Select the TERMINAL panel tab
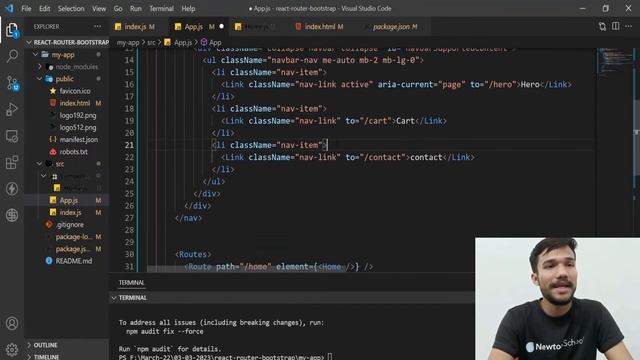The height and width of the screenshot is (360, 640). pyautogui.click(x=131, y=282)
